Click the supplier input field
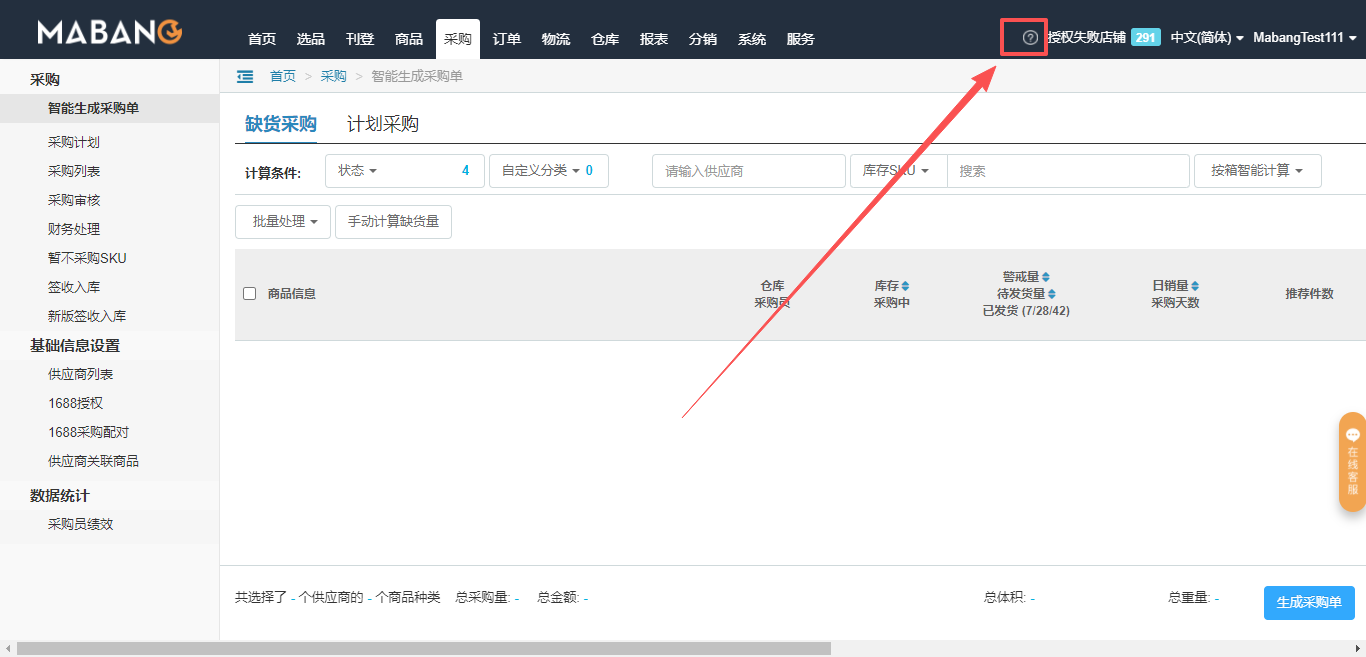Image resolution: width=1366 pixels, height=657 pixels. coord(747,171)
